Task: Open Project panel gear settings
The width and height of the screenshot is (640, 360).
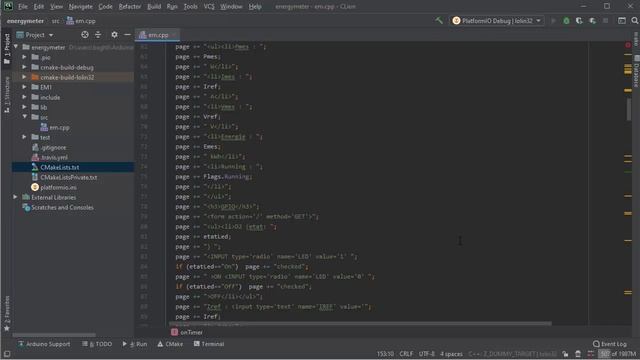Action: (114, 35)
